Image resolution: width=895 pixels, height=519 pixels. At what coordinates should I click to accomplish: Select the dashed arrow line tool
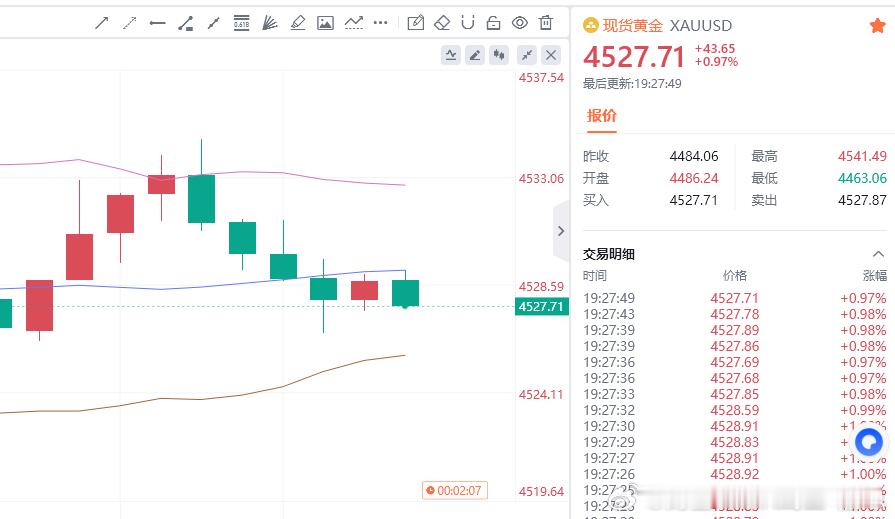(130, 23)
